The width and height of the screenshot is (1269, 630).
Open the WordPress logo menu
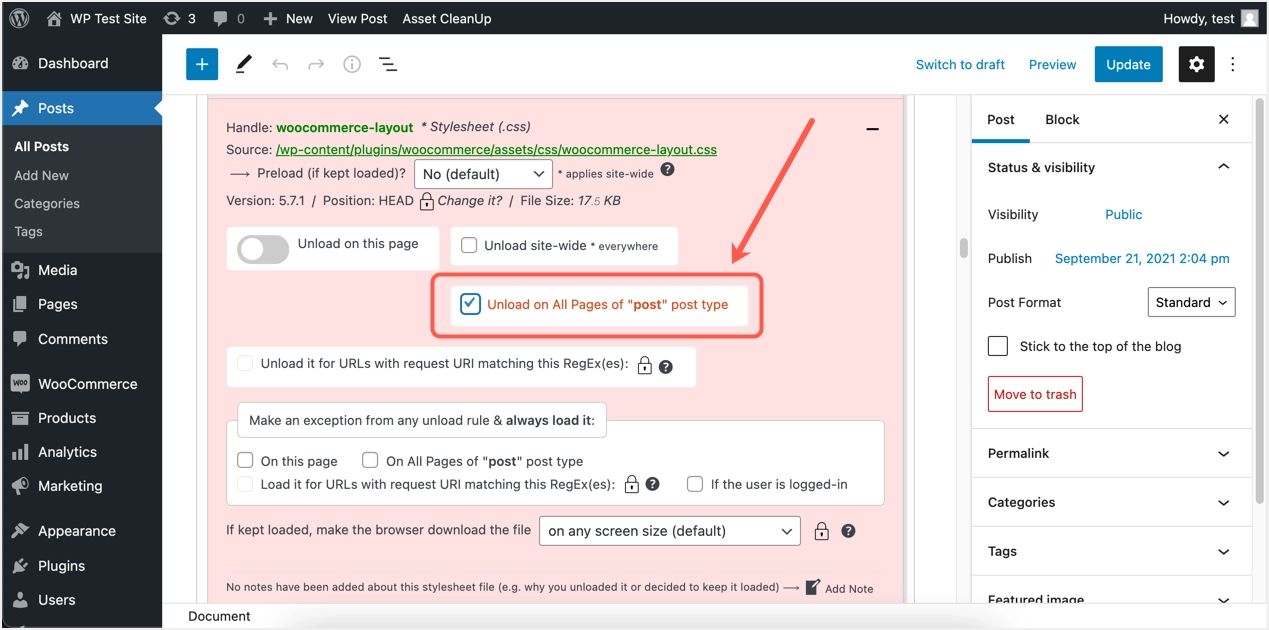point(19,18)
